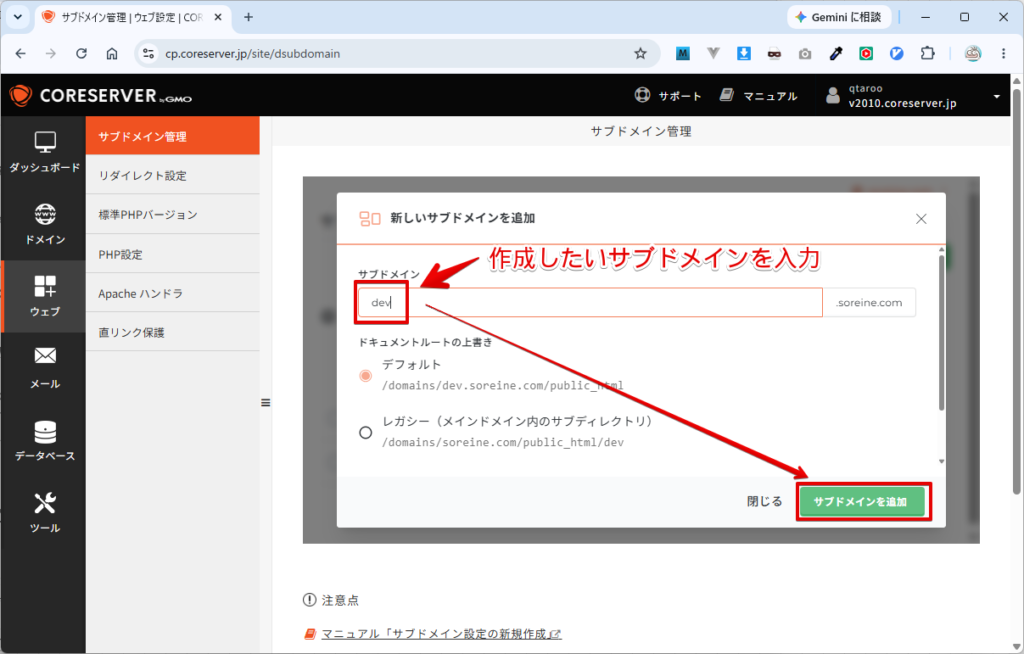Click the browser address bar URL
1024x654 pixels.
point(253,54)
